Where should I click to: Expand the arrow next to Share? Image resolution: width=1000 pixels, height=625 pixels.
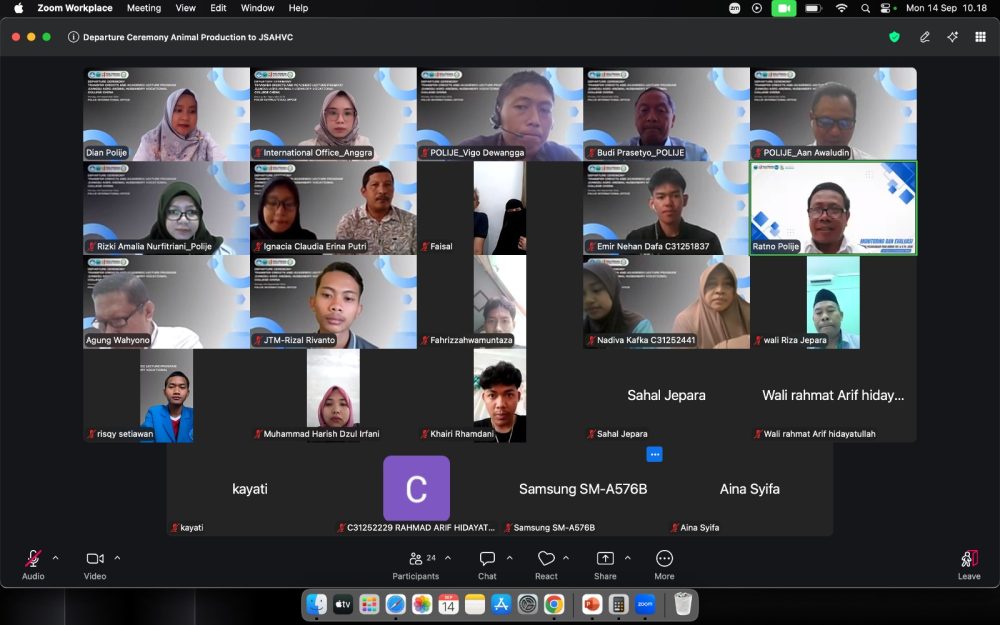628,558
